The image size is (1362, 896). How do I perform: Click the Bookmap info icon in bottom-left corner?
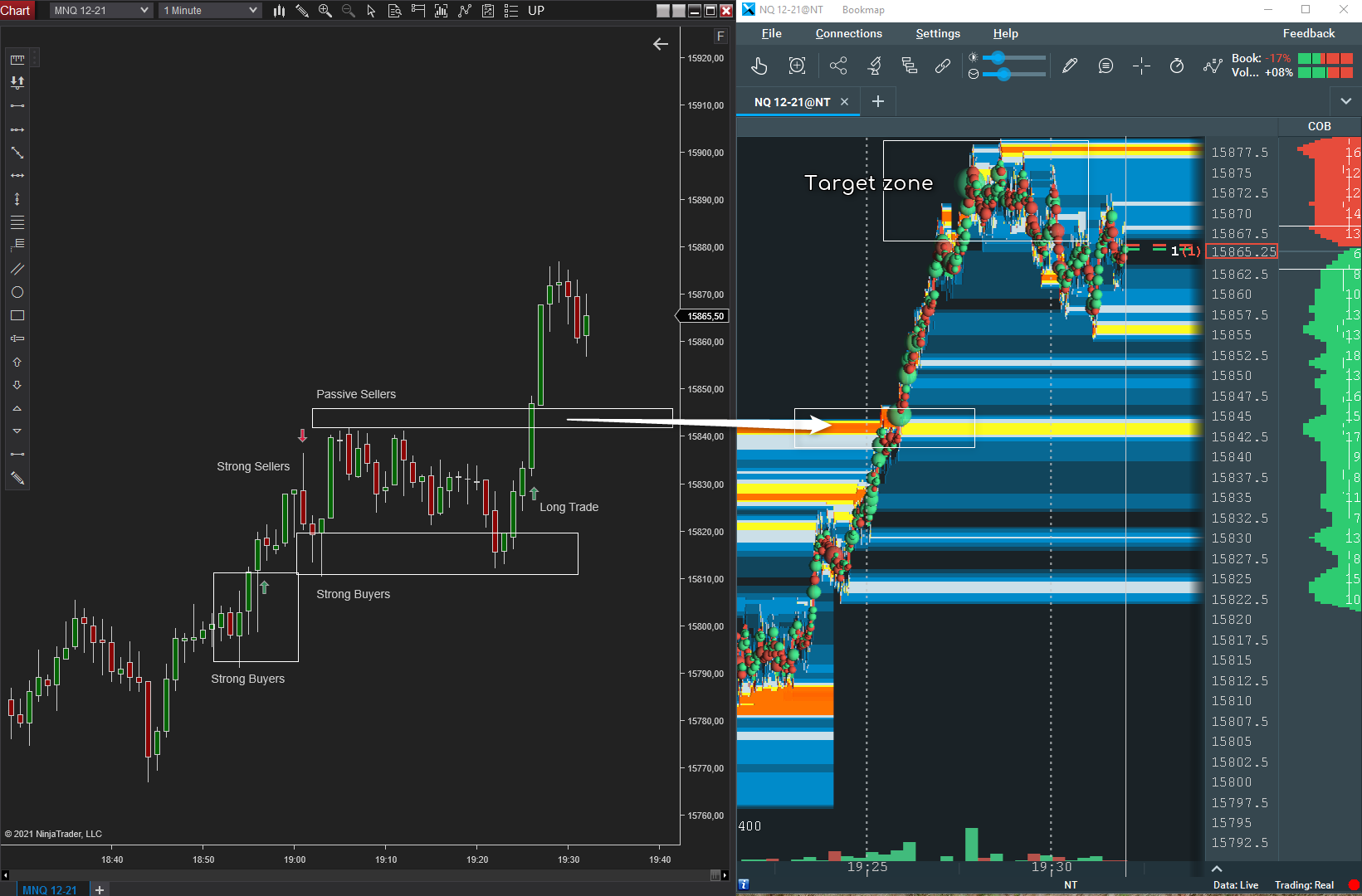[744, 884]
